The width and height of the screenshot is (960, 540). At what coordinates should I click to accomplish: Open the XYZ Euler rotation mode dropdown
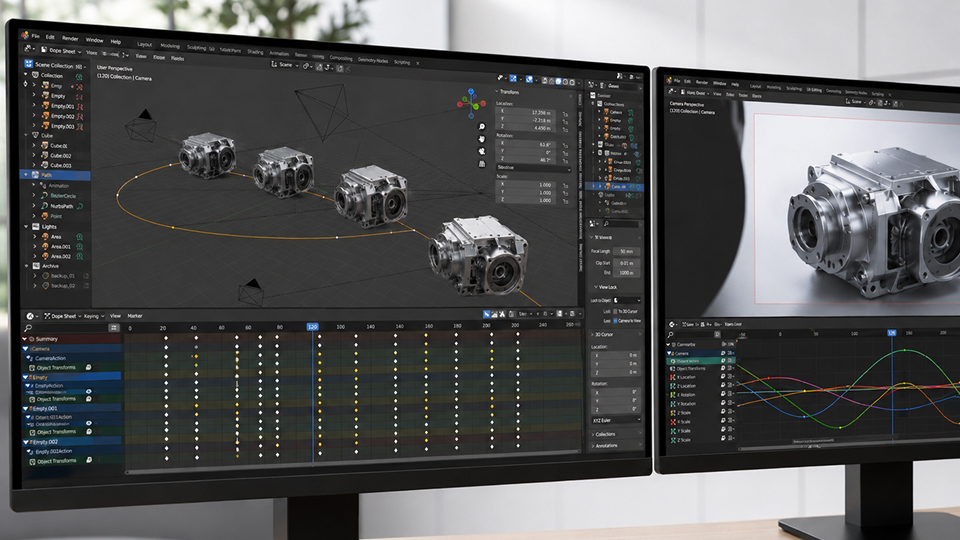pos(616,420)
